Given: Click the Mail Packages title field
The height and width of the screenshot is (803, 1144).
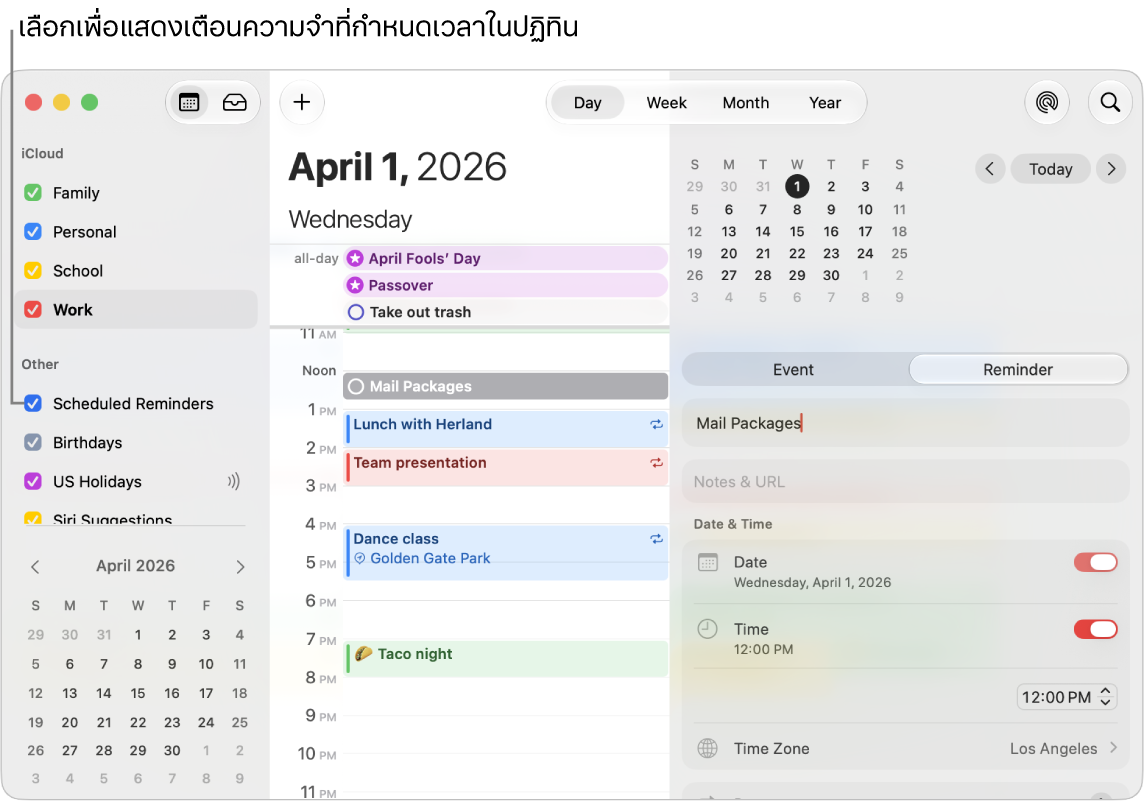Looking at the screenshot, I should [905, 423].
